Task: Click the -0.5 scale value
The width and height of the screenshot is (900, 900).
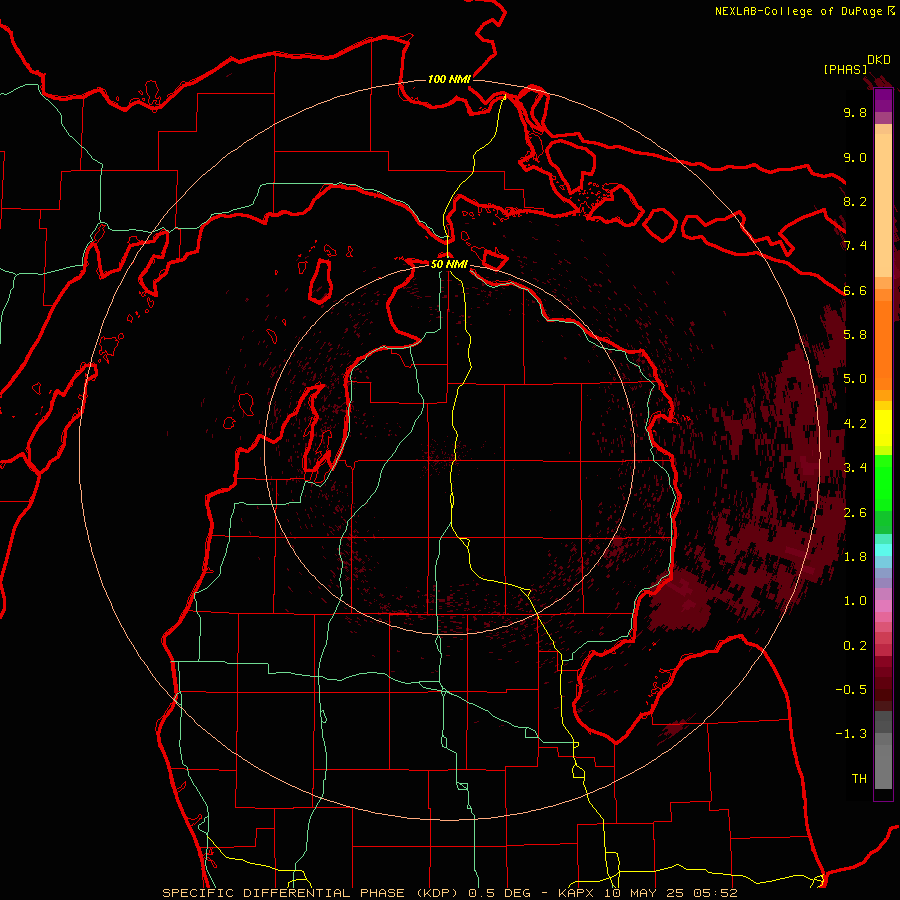Action: point(851,690)
